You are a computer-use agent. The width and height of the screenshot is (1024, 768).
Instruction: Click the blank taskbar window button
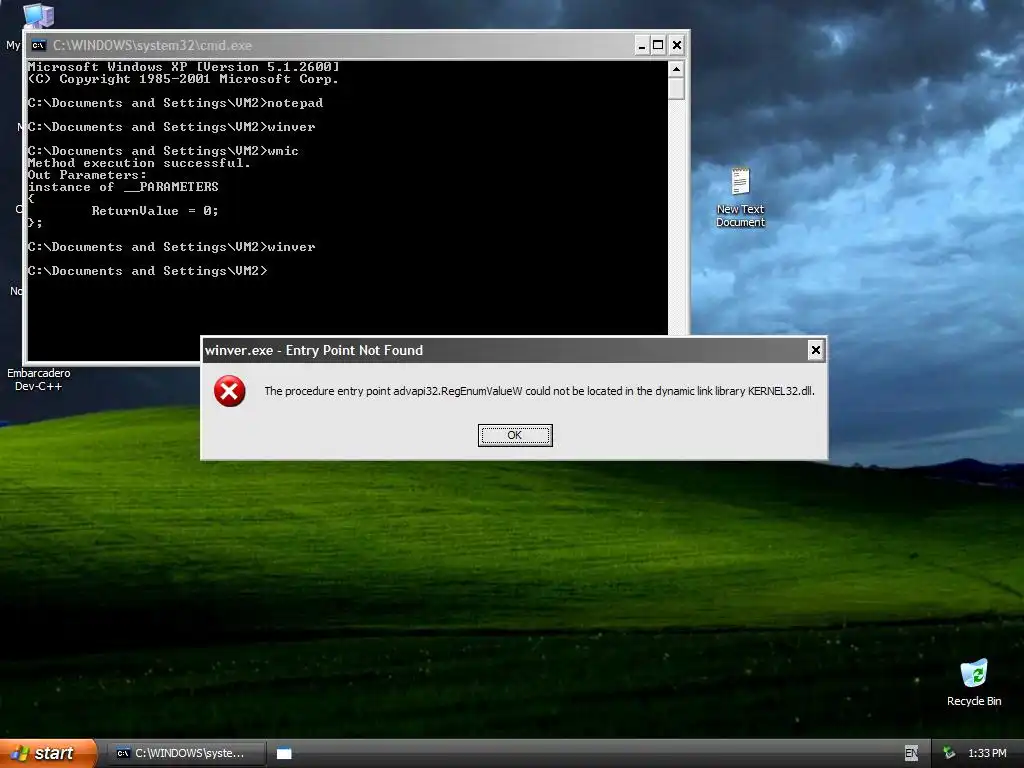coord(284,754)
